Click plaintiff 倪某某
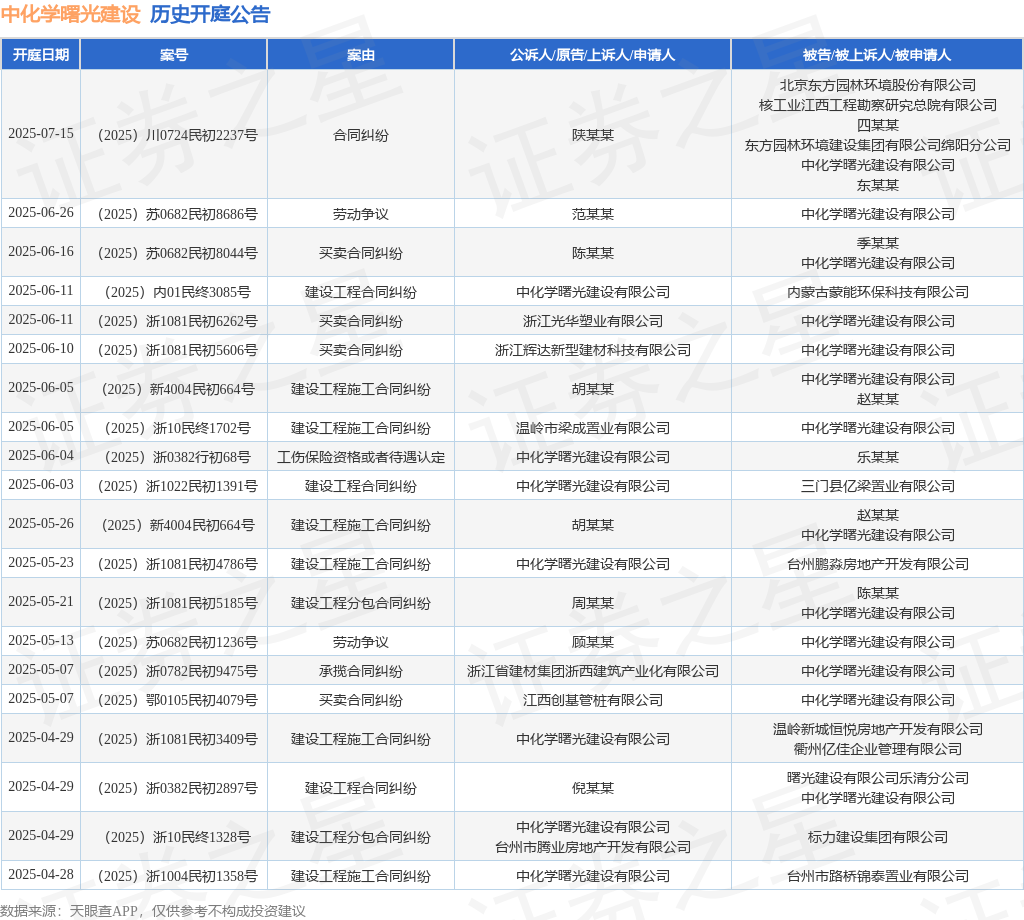This screenshot has height=920, width=1024. [592, 788]
